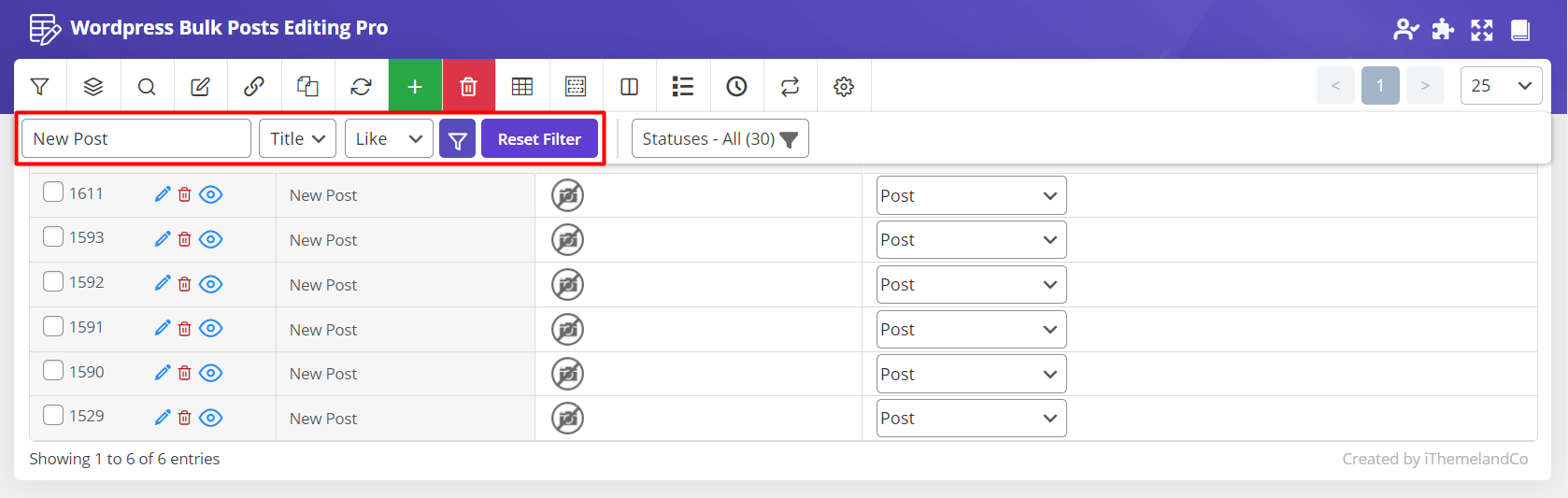
Task: Click the New Post search text field
Action: click(x=136, y=139)
